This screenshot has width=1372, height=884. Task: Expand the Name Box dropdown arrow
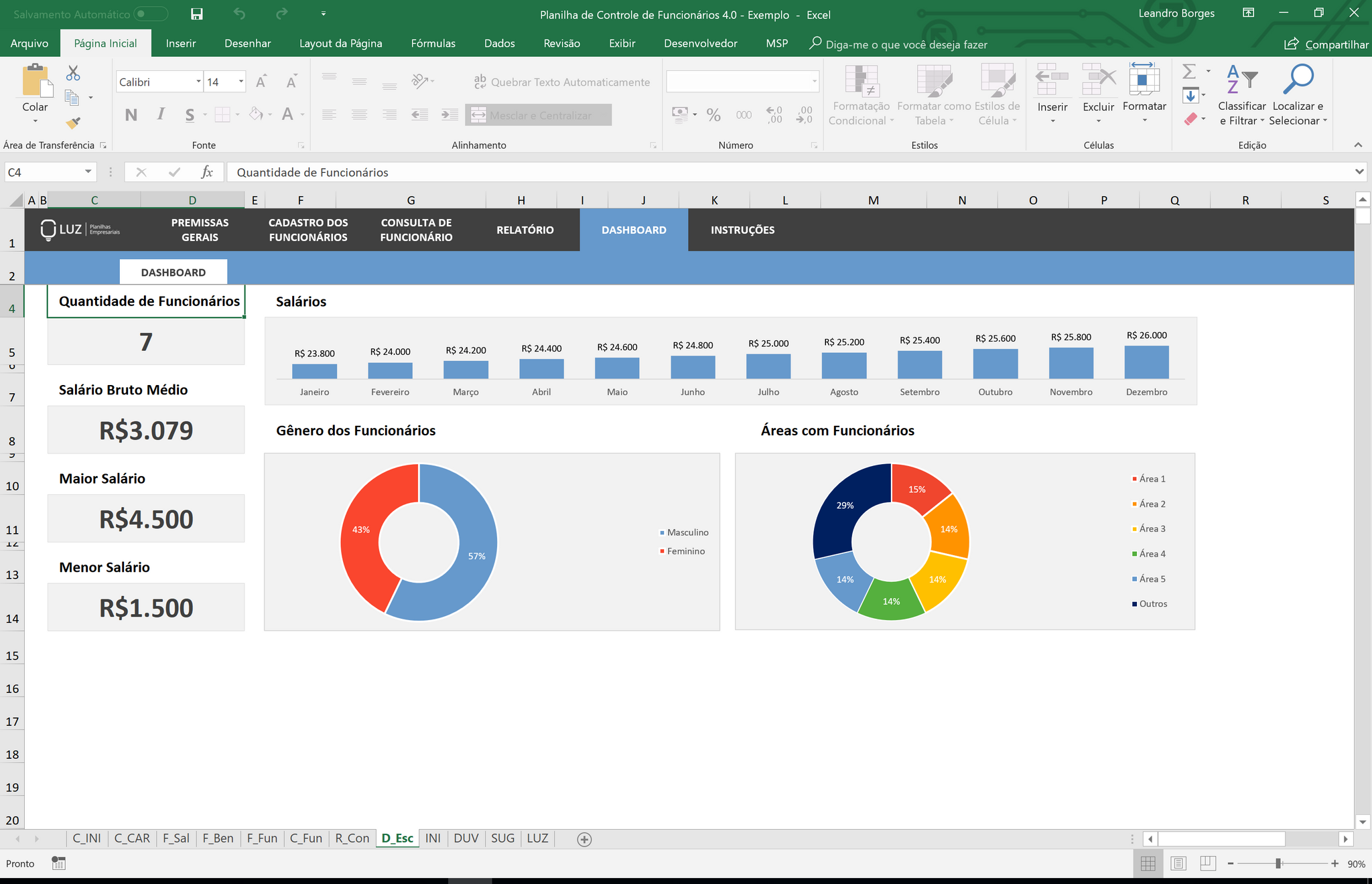click(x=88, y=172)
